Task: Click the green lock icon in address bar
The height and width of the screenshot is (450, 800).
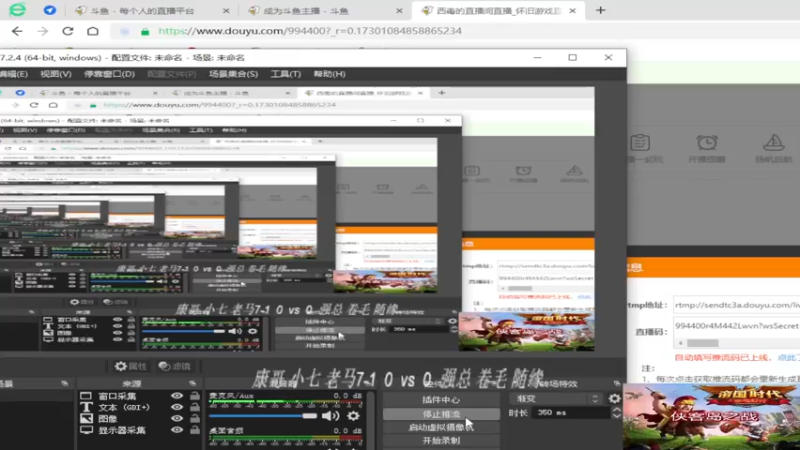Action: pos(145,32)
